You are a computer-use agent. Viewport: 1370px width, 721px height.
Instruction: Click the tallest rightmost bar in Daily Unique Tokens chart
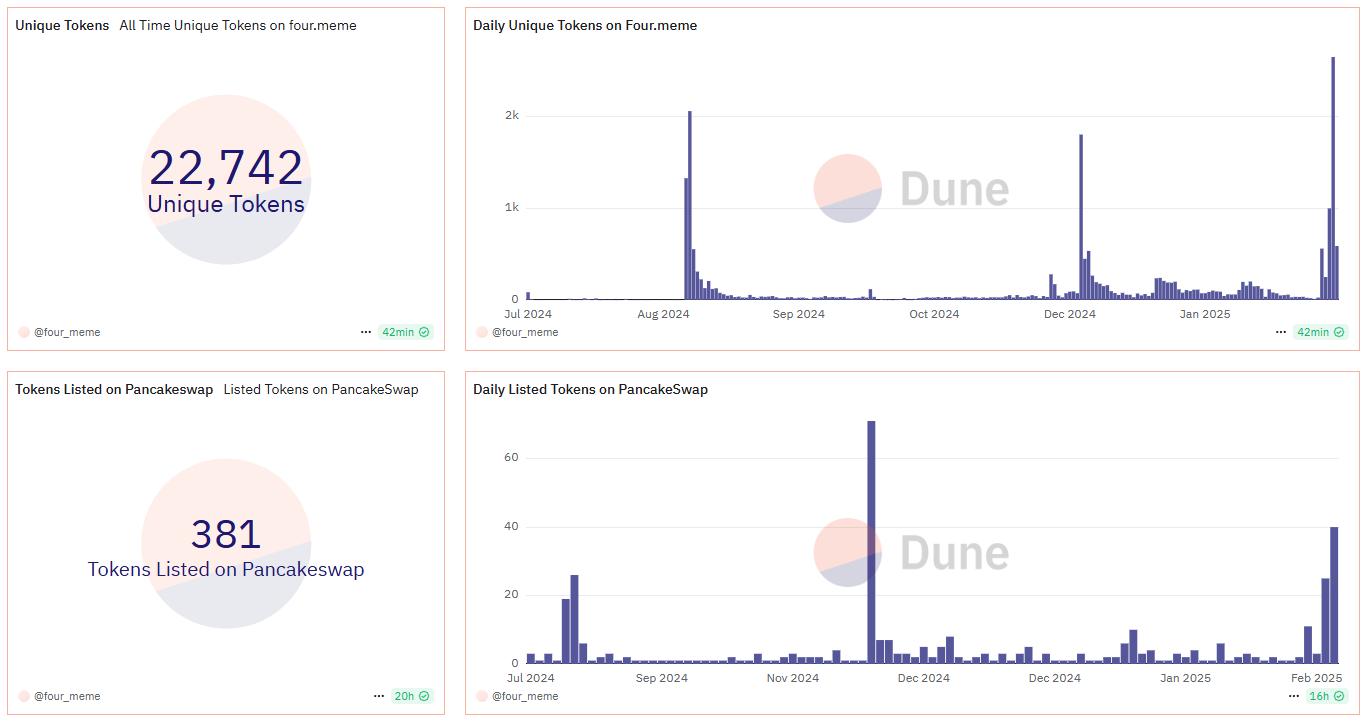(1333, 178)
